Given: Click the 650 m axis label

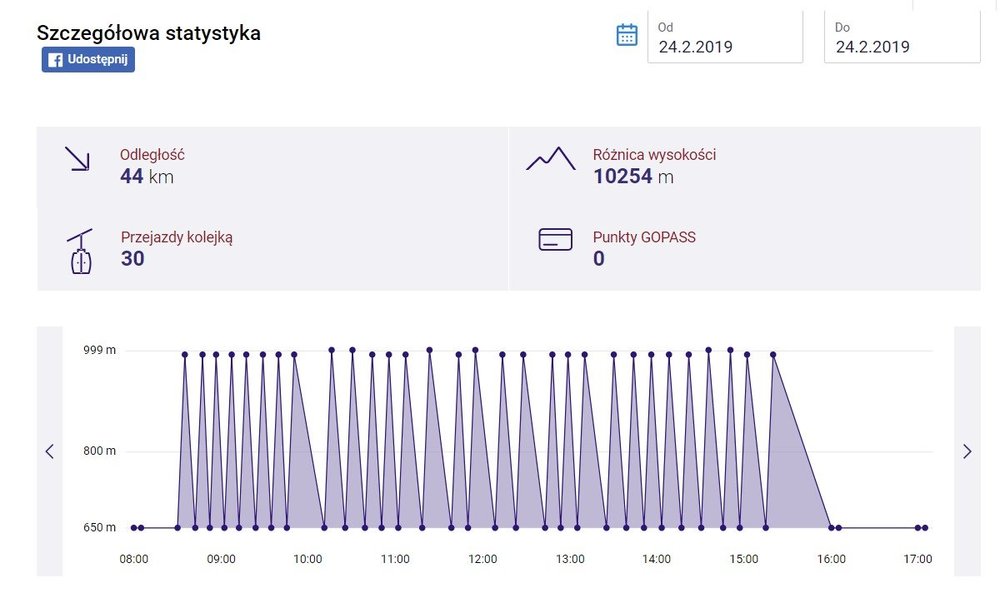Looking at the screenshot, I should pyautogui.click(x=99, y=527).
